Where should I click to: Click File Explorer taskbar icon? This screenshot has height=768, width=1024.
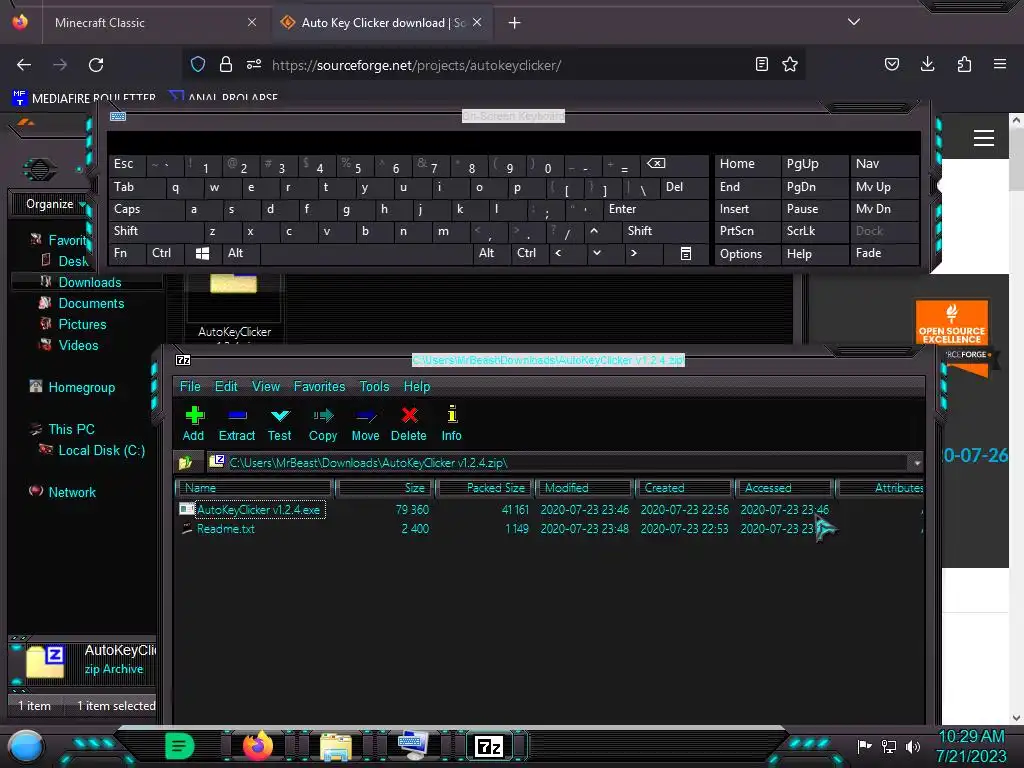[x=336, y=746]
